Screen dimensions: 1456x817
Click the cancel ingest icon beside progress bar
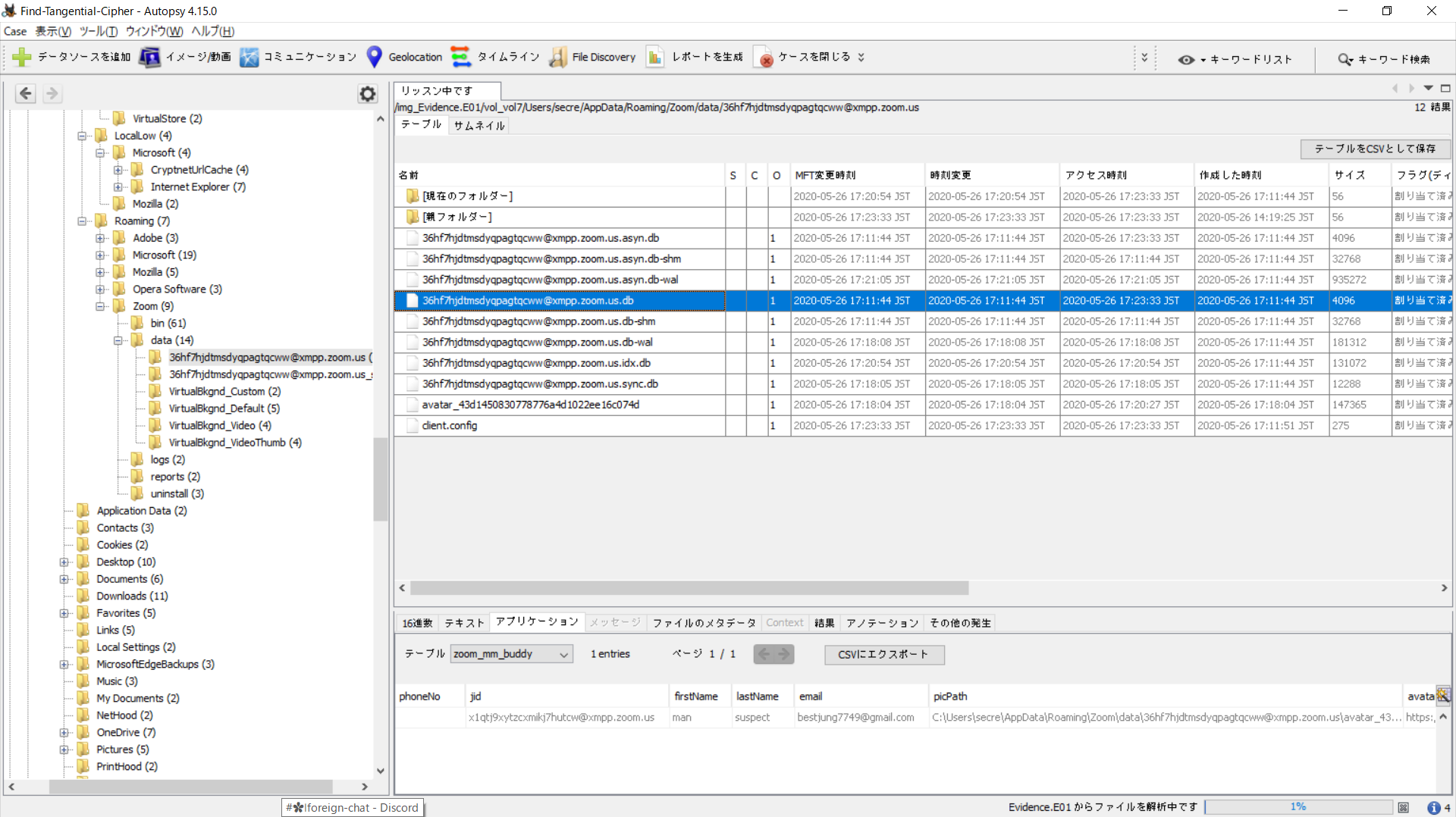(1404, 808)
